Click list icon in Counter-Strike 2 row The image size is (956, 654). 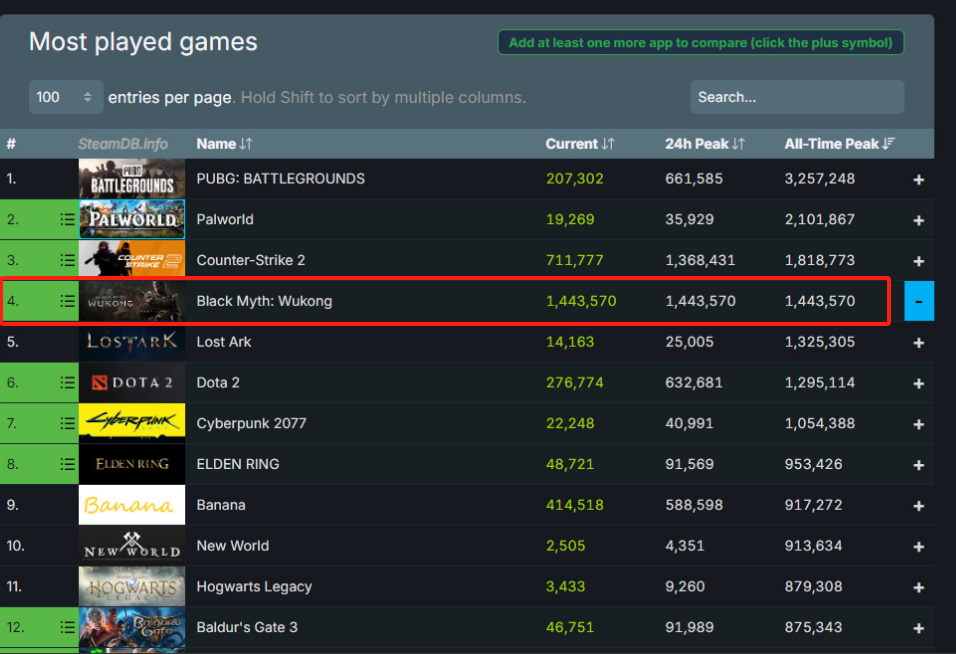click(68, 260)
